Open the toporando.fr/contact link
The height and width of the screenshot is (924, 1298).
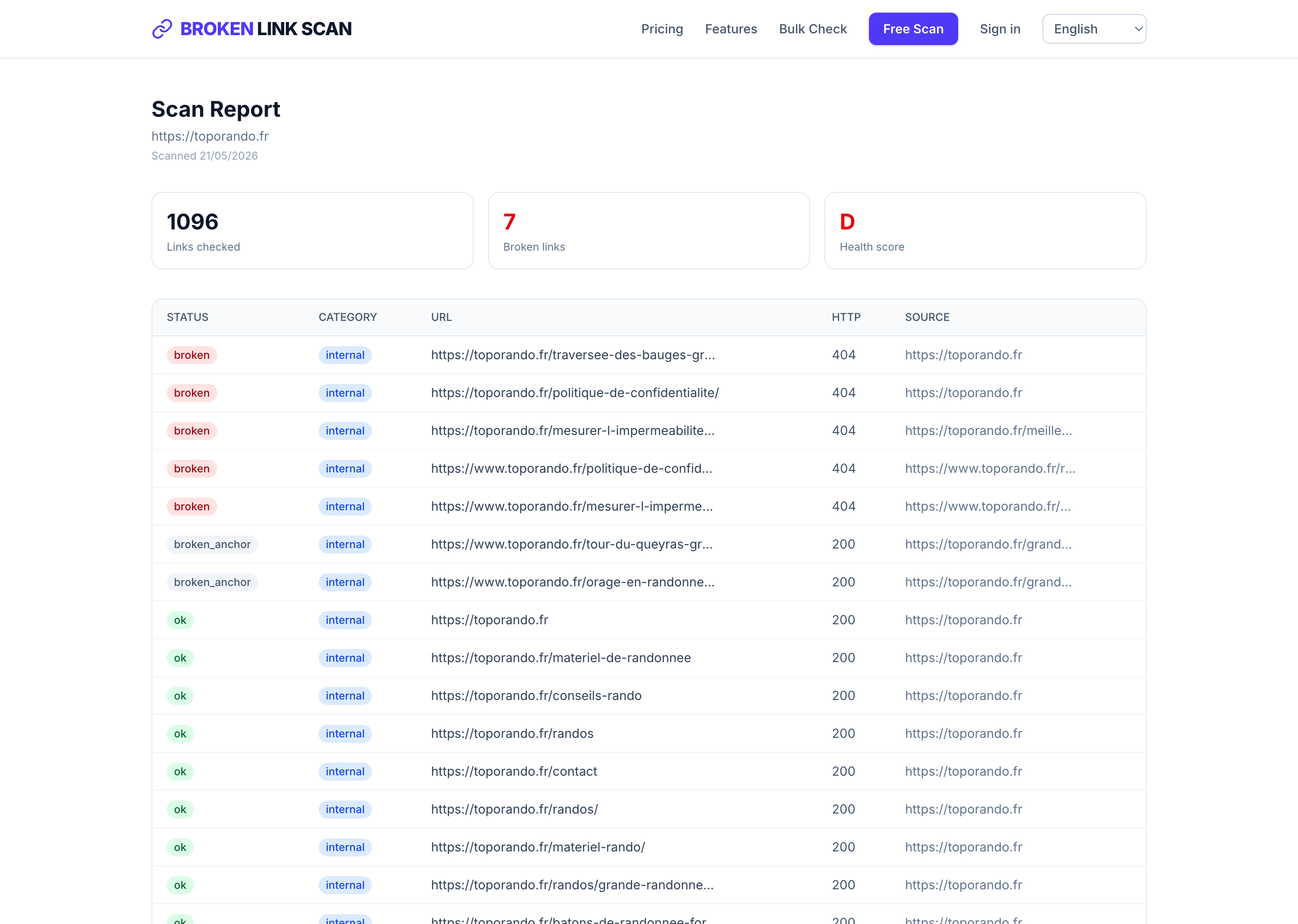coord(514,772)
